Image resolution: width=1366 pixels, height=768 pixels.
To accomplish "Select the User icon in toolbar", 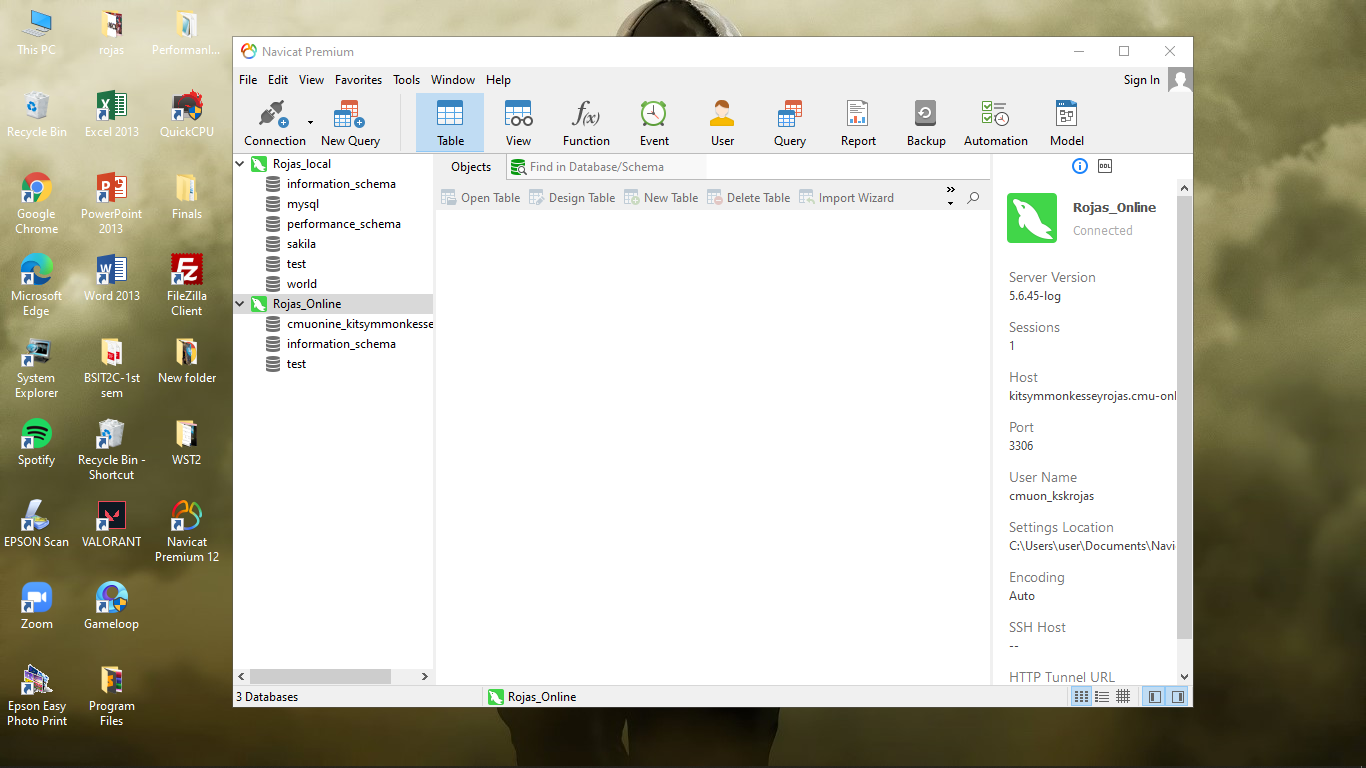I will 722,123.
